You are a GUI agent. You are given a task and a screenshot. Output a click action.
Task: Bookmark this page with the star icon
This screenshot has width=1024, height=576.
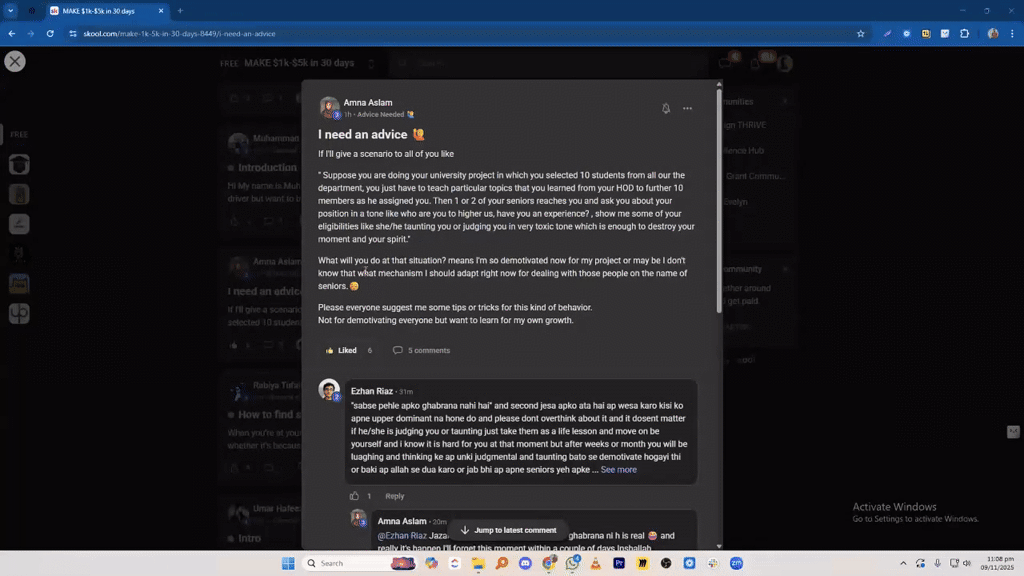(861, 33)
